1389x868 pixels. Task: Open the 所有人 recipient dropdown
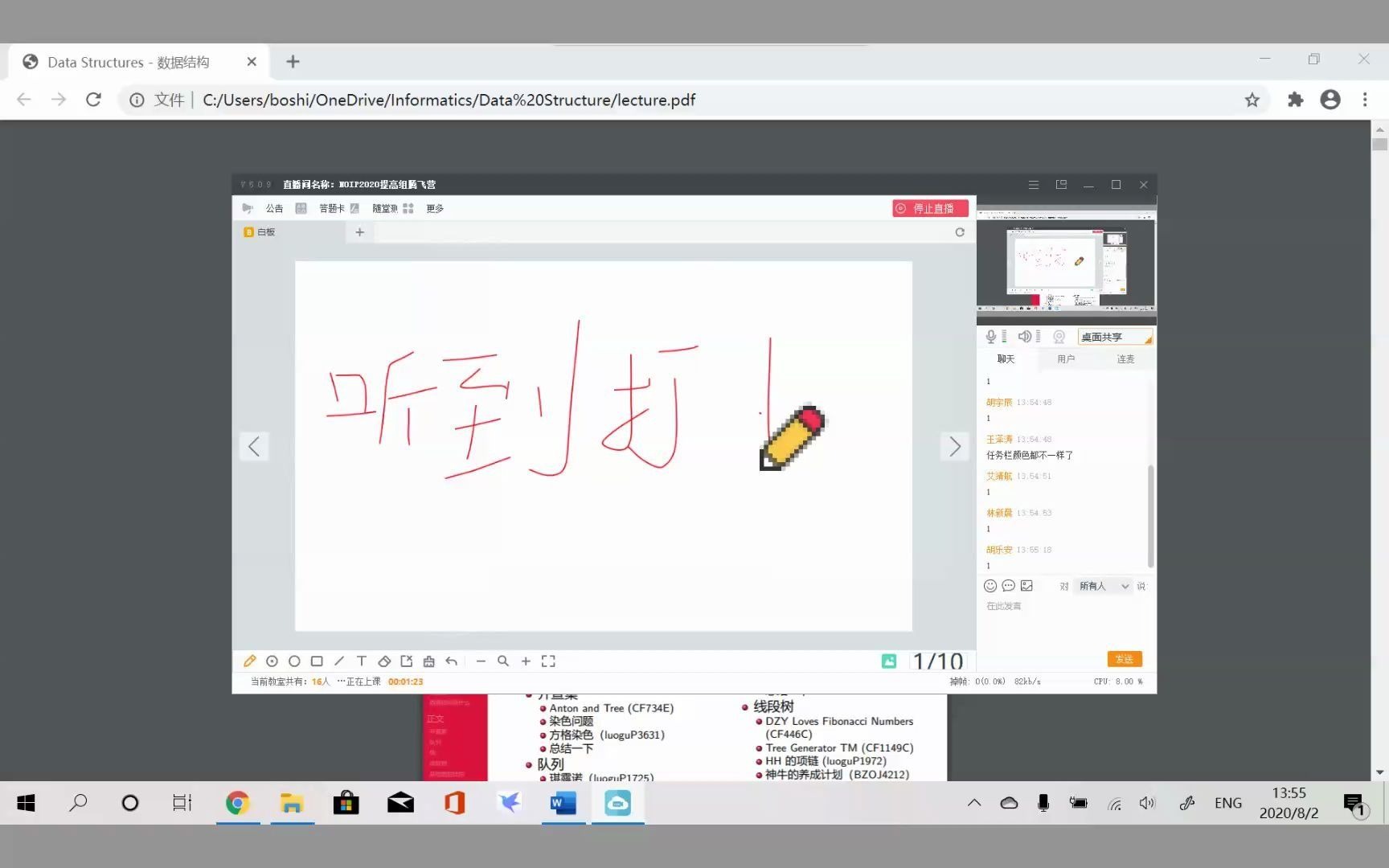point(1104,586)
